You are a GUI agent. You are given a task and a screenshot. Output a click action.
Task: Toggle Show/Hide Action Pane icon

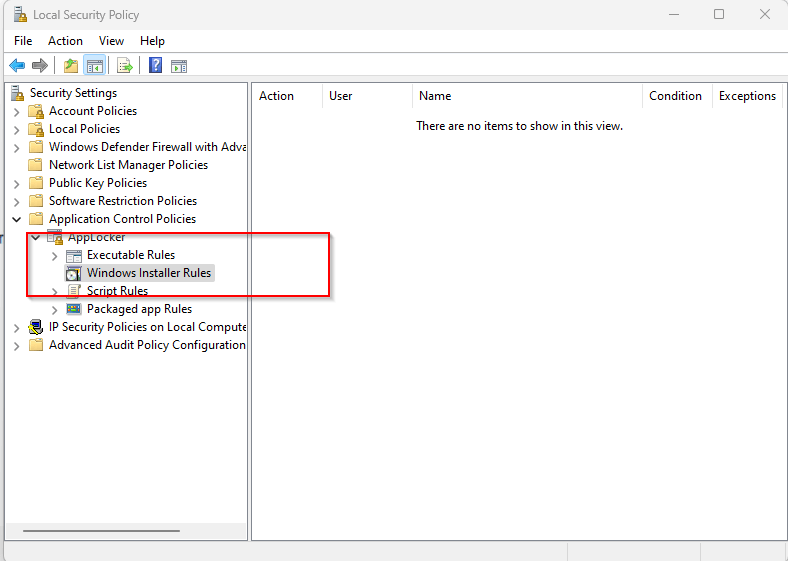tap(179, 66)
